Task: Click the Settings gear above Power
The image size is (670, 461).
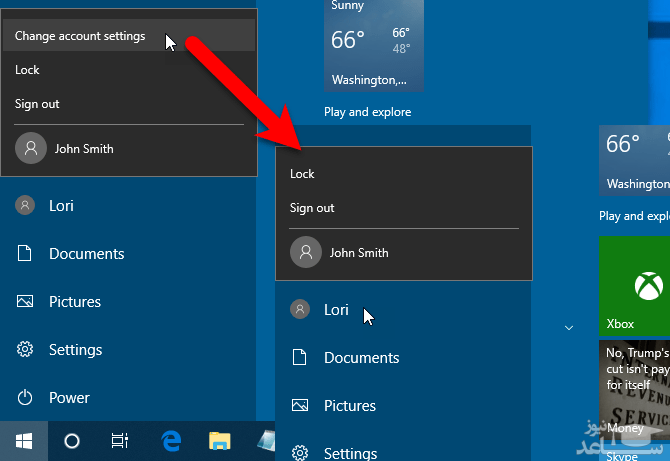Action: coord(25,350)
